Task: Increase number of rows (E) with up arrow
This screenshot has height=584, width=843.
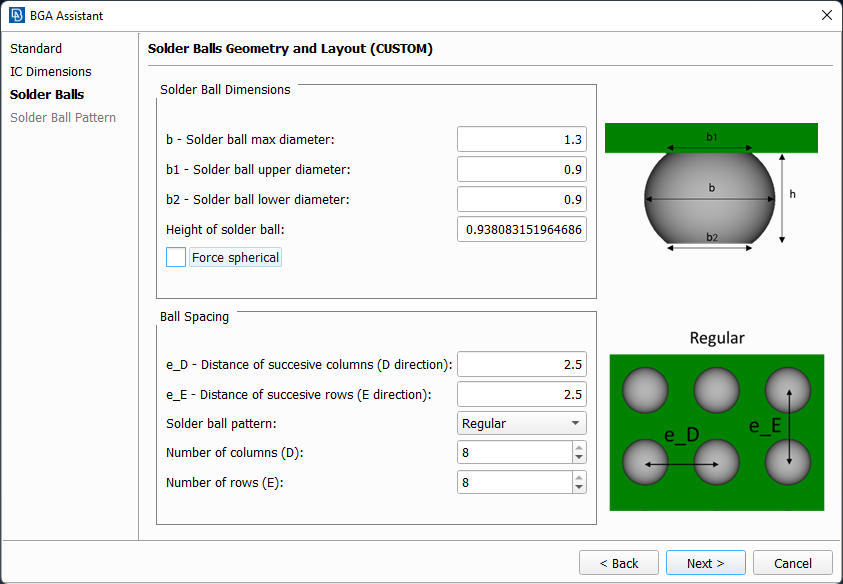Action: (x=579, y=477)
